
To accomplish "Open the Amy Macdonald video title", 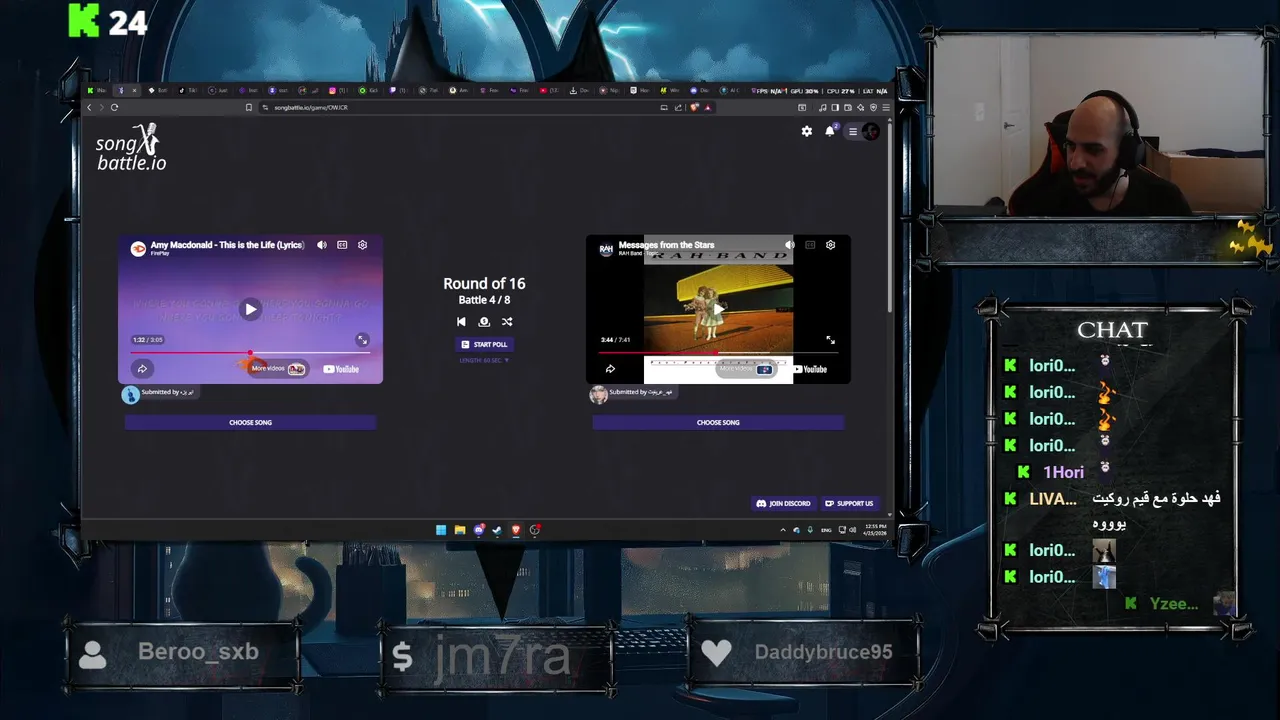I will pyautogui.click(x=227, y=245).
